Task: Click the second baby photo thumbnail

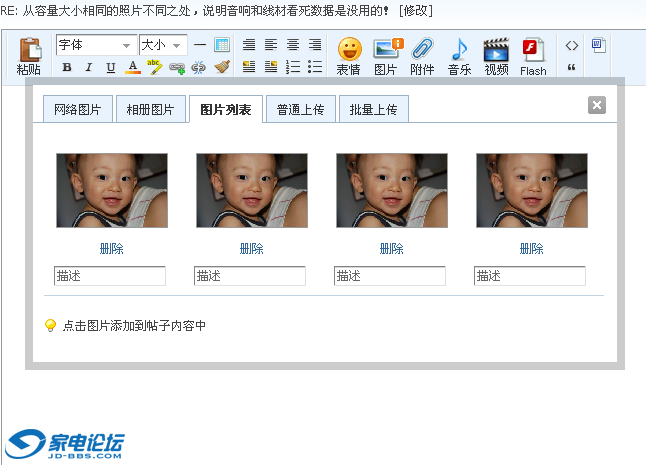Action: coord(252,190)
